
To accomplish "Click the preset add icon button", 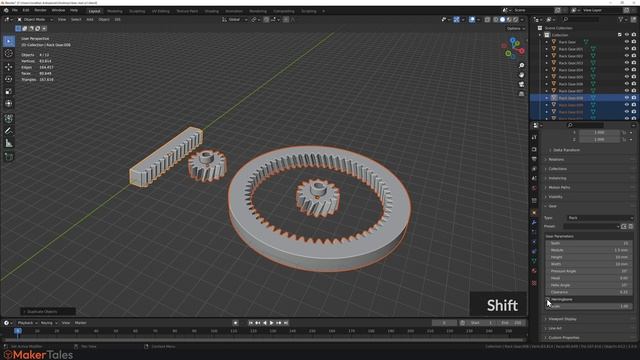I will click(x=624, y=227).
